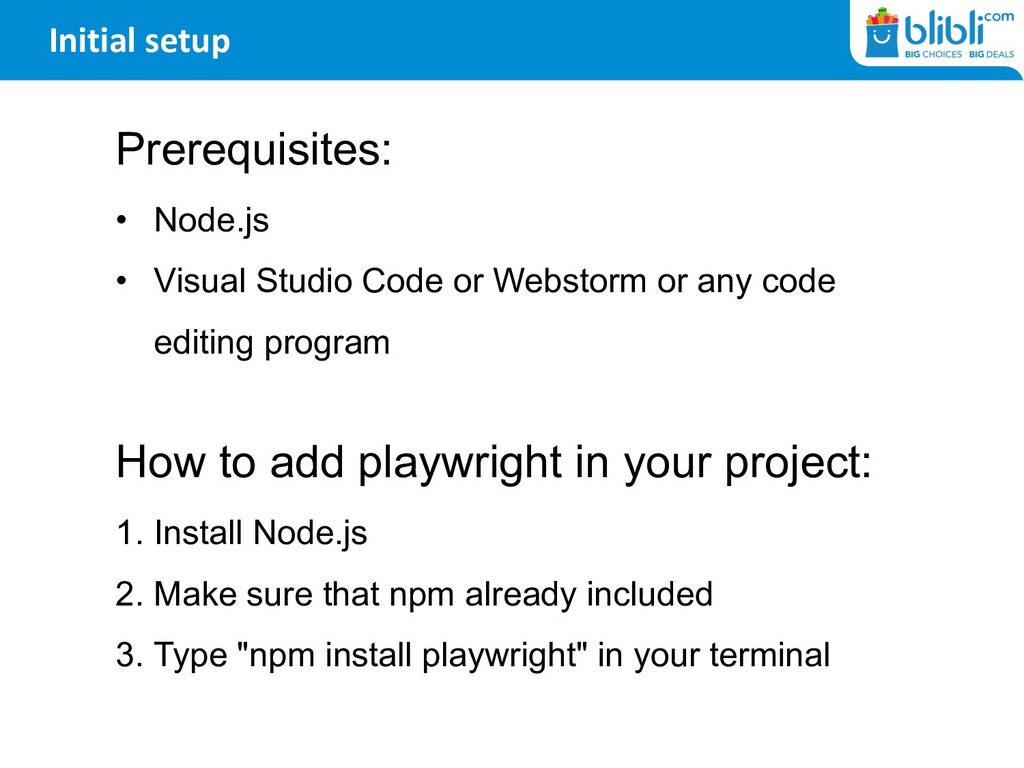Click the Prerequisites heading

click(x=253, y=150)
